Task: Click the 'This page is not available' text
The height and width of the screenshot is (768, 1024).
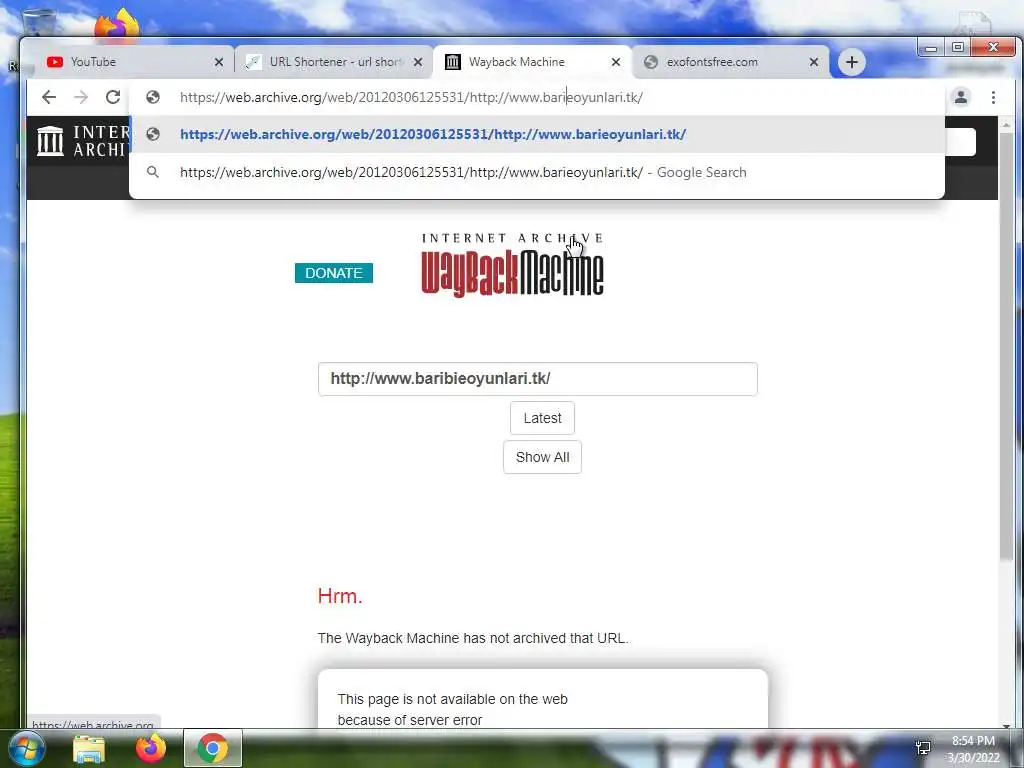Action: (x=453, y=699)
